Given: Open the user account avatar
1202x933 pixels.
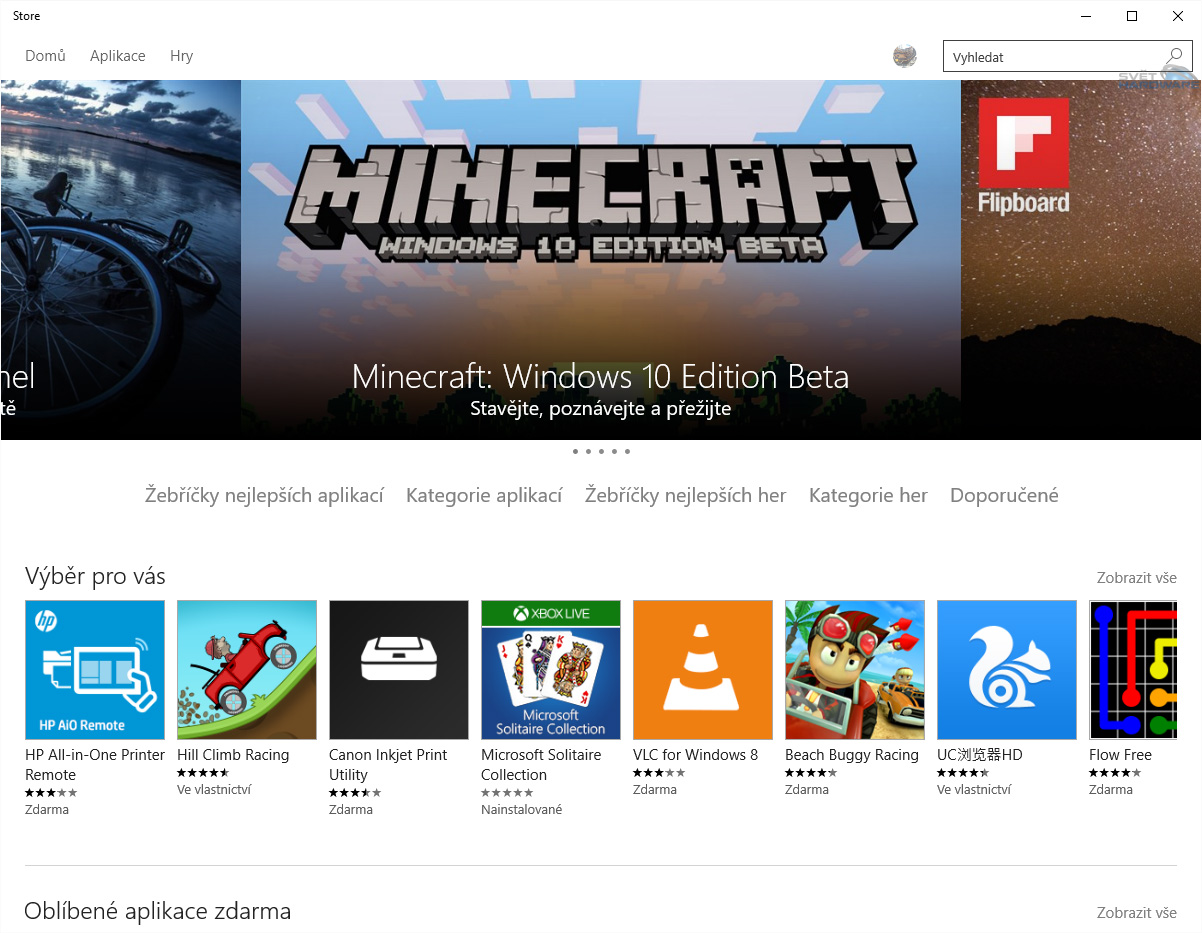Looking at the screenshot, I should click(905, 56).
